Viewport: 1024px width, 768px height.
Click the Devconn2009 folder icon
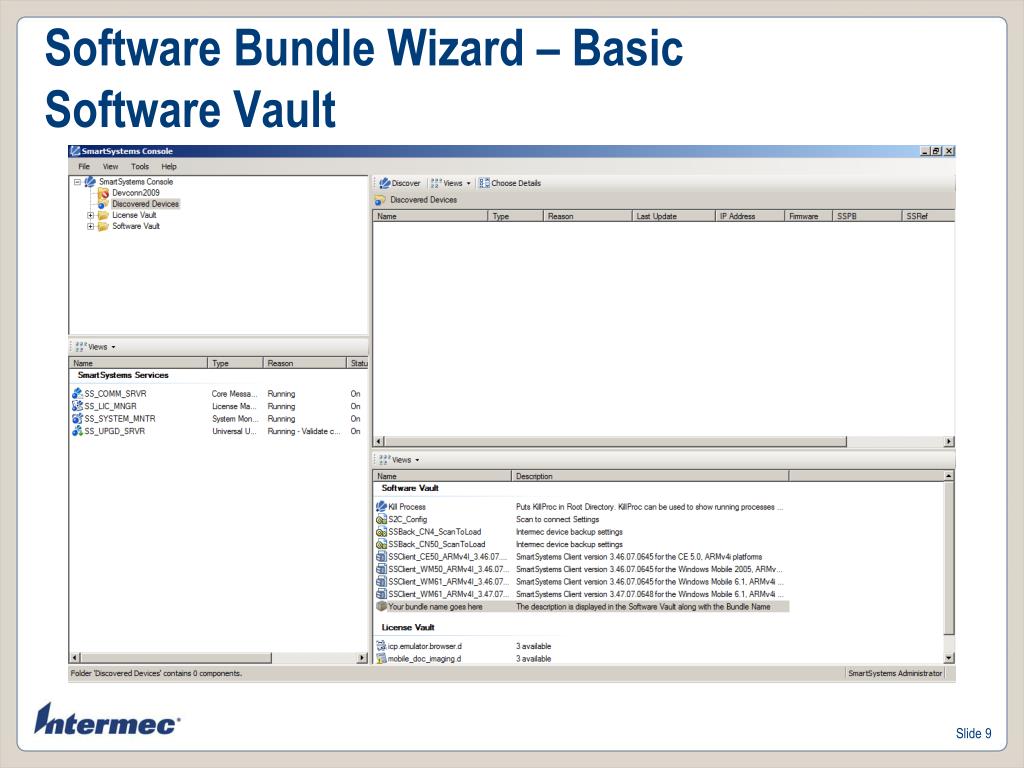point(103,193)
